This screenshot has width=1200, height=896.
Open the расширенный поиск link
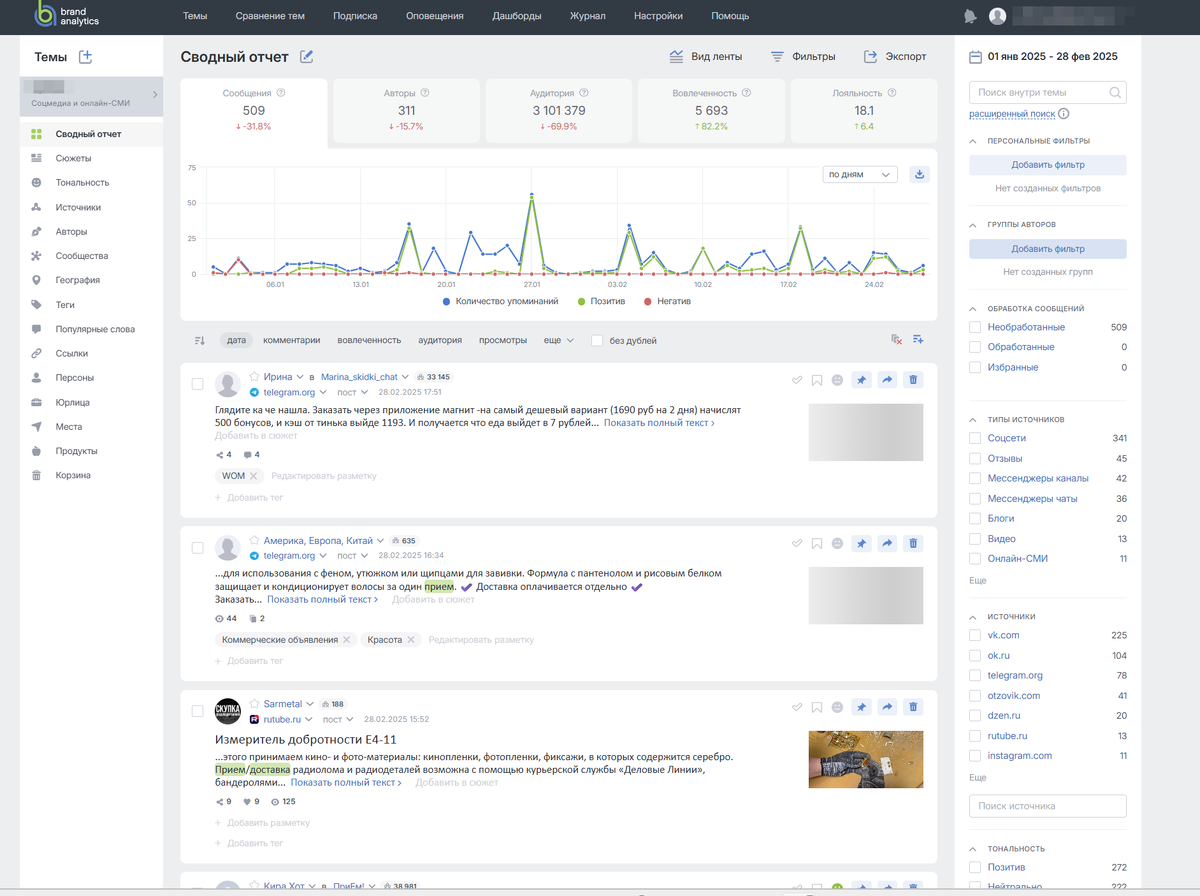pyautogui.click(x=1012, y=114)
